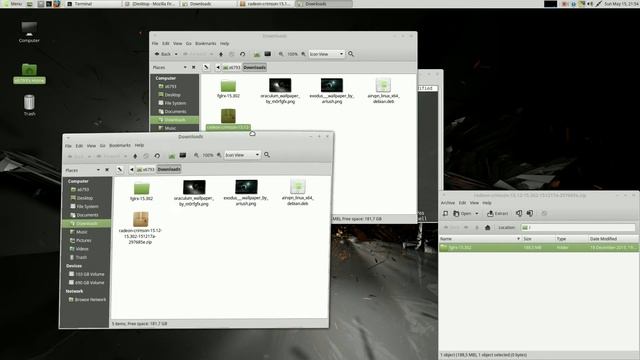Toggle location edit pencil in front Downloads window
Screen dimensions: 640x360
coord(120,169)
